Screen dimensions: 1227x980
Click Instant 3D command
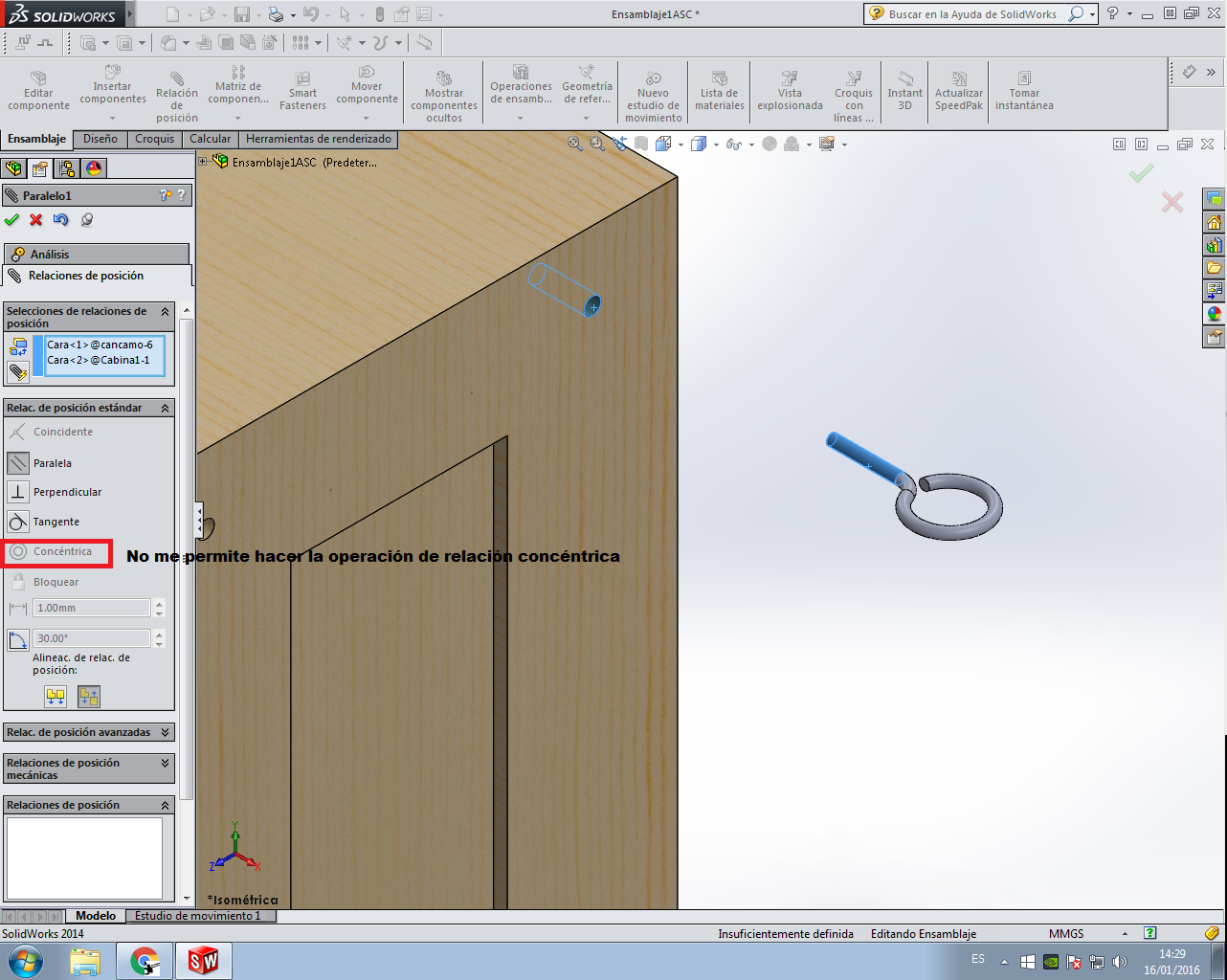(x=904, y=91)
